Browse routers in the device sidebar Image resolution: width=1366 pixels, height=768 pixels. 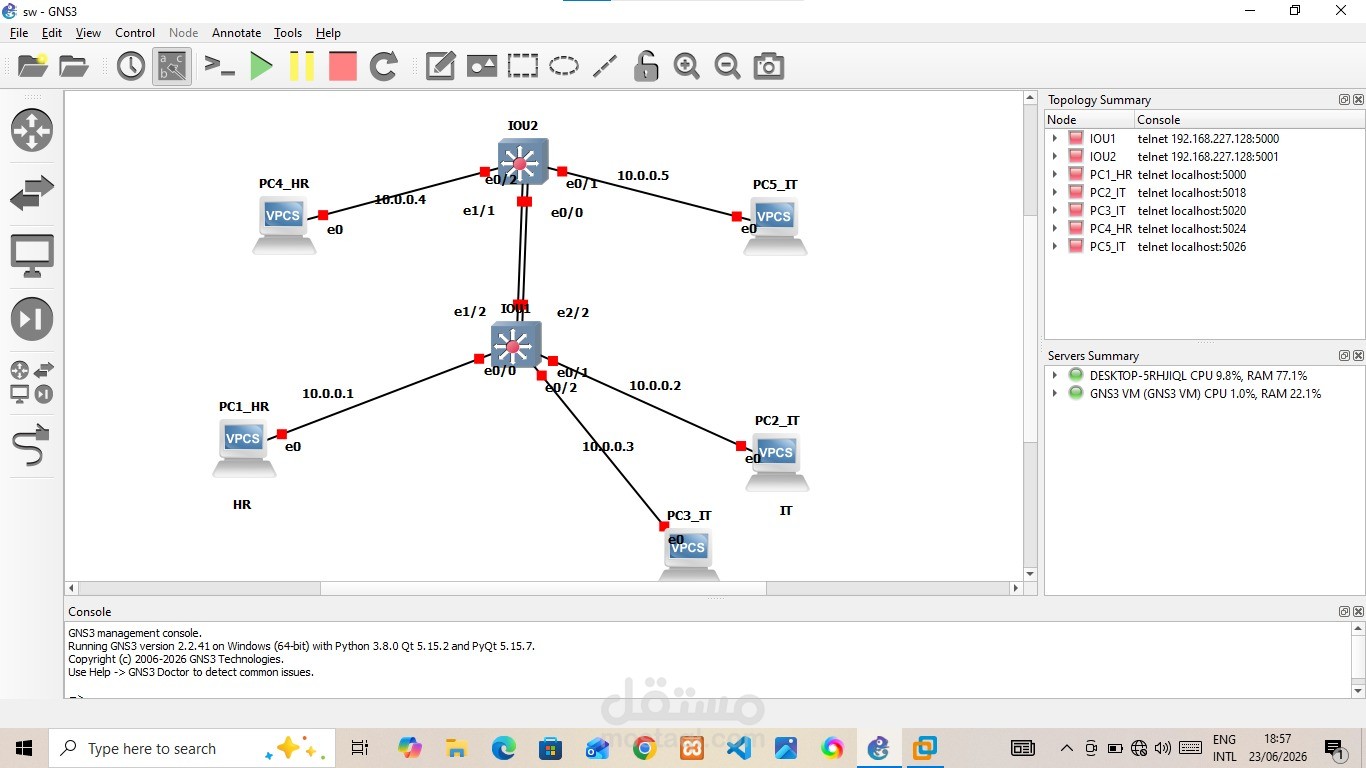pyautogui.click(x=32, y=131)
